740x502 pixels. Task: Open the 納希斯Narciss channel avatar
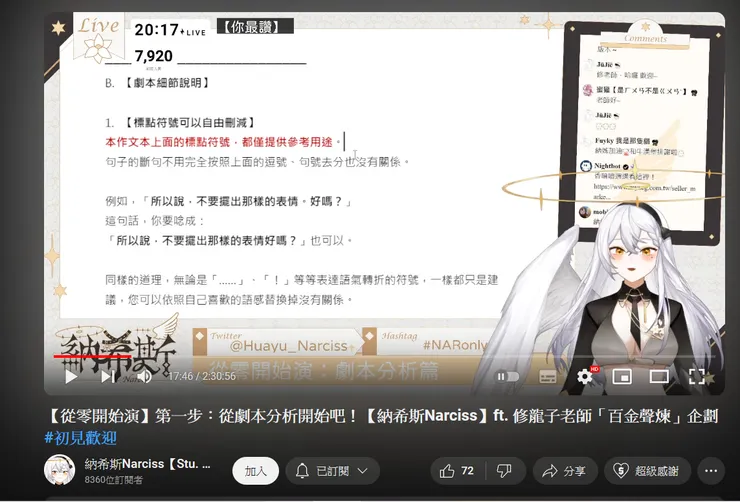pos(59,470)
